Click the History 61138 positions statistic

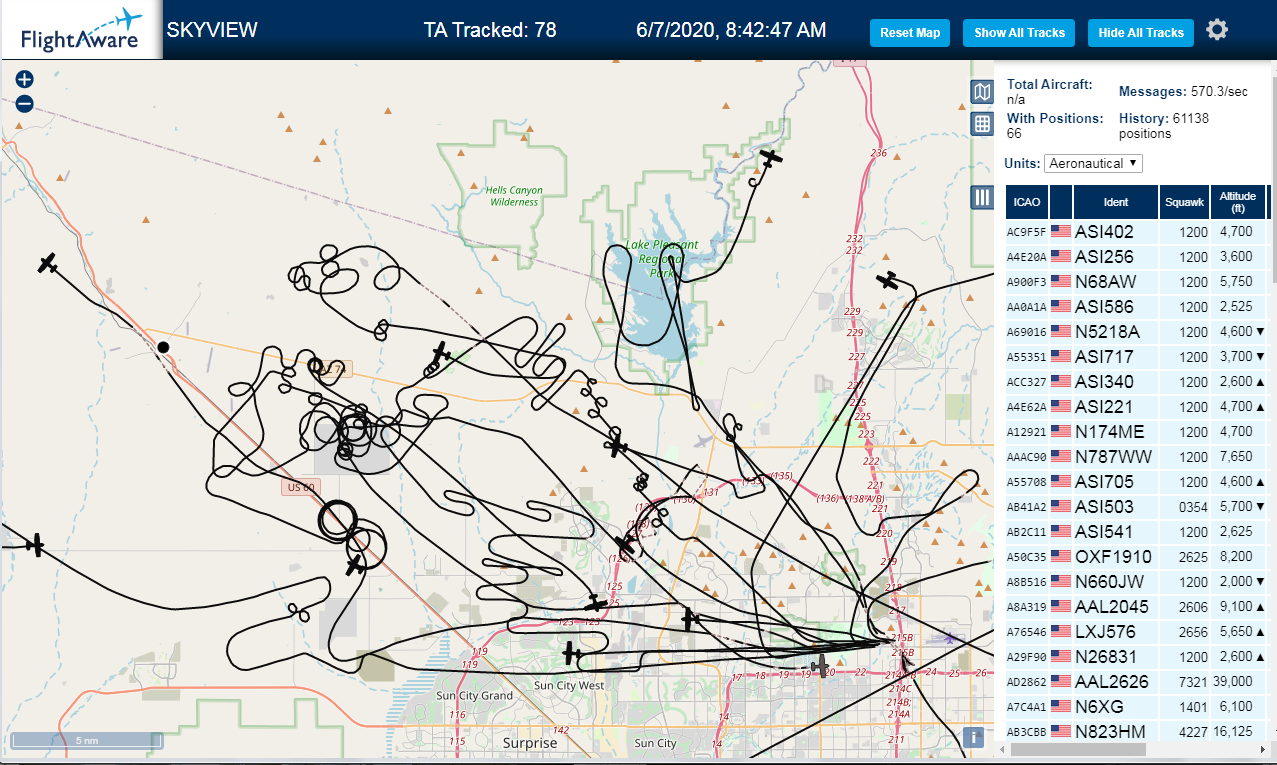[x=1164, y=126]
